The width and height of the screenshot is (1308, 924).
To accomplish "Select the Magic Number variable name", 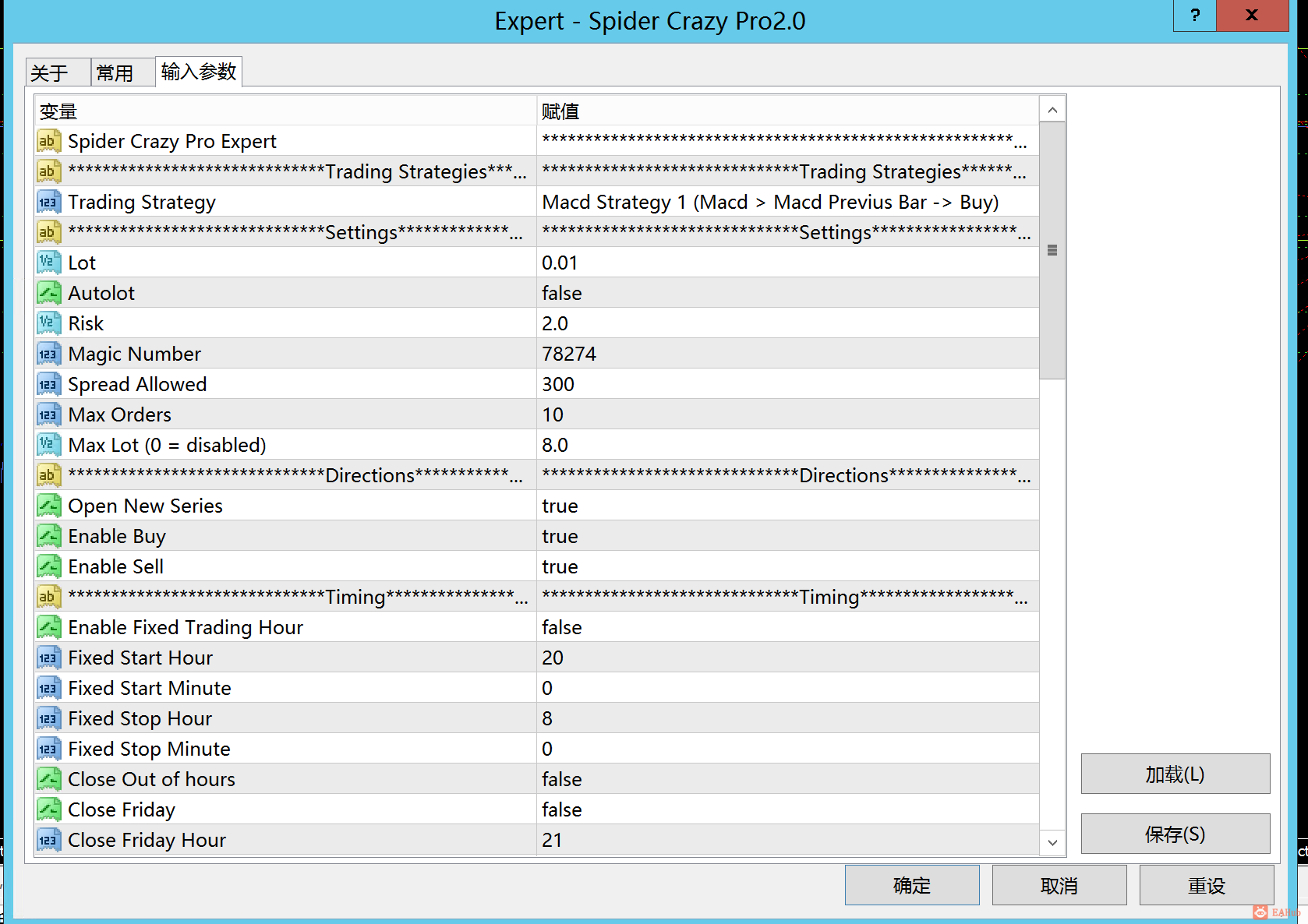I will (135, 354).
